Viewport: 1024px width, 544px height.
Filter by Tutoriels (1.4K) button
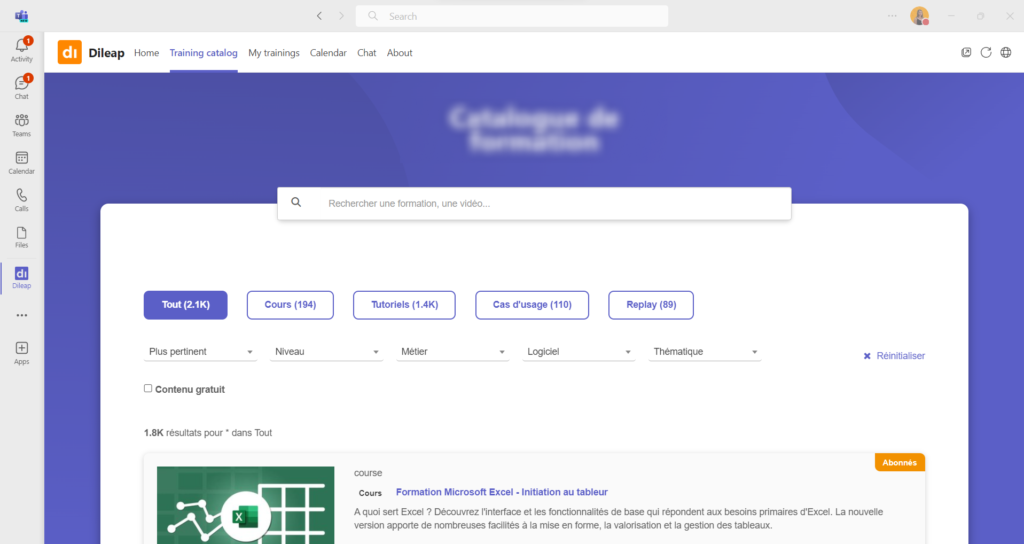click(x=404, y=305)
